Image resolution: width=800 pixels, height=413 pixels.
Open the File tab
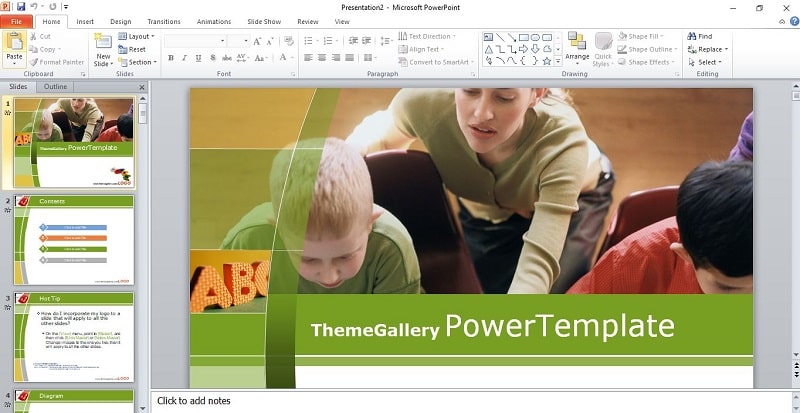click(x=16, y=21)
